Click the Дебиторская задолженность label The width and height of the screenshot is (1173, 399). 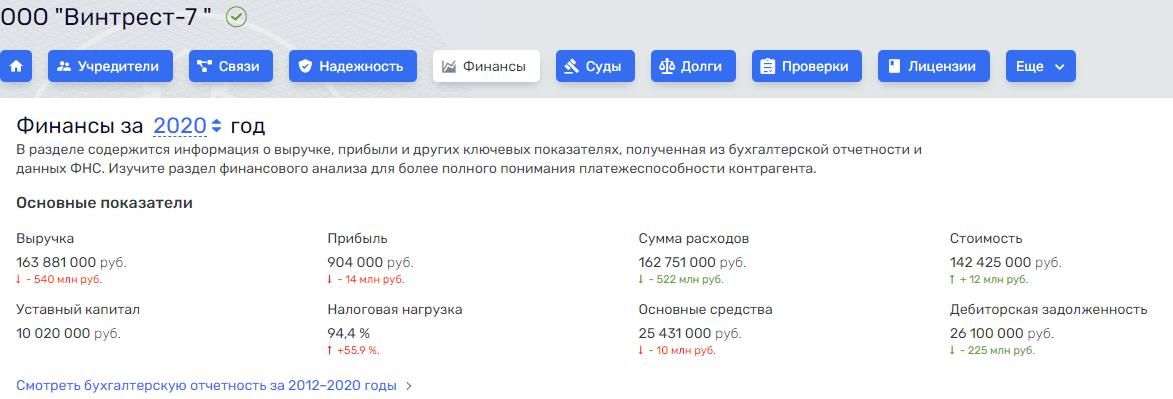[1049, 310]
